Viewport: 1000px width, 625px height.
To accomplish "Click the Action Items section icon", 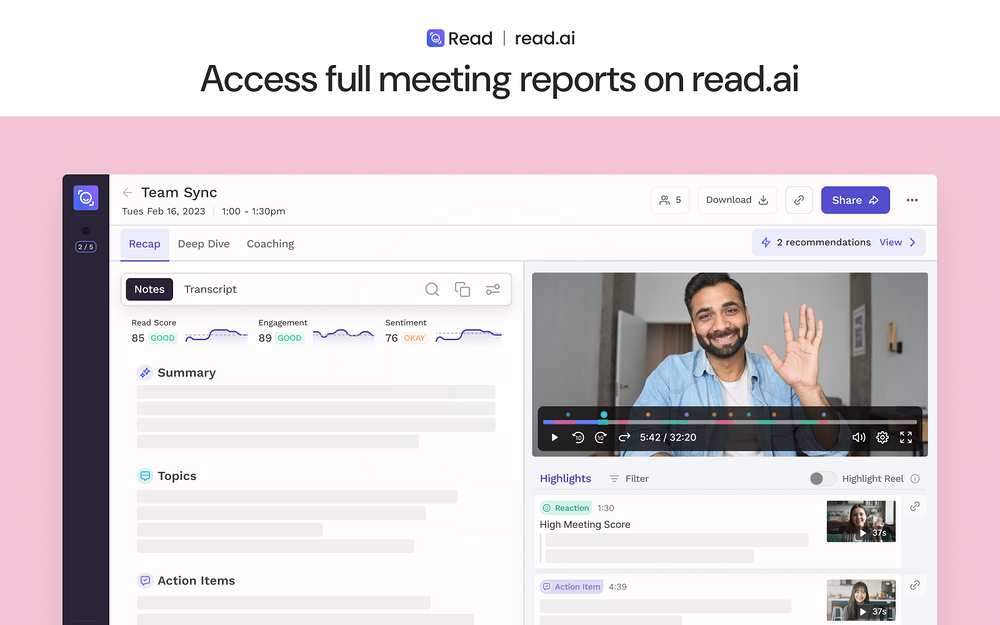I will (x=145, y=580).
